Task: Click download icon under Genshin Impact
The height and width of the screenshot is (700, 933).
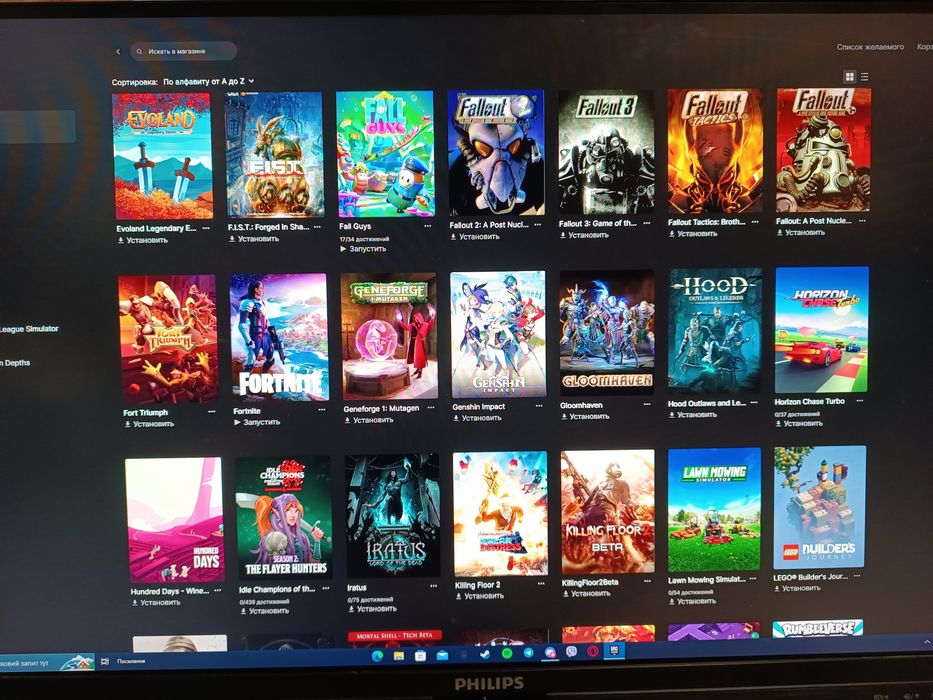Action: (x=456, y=418)
